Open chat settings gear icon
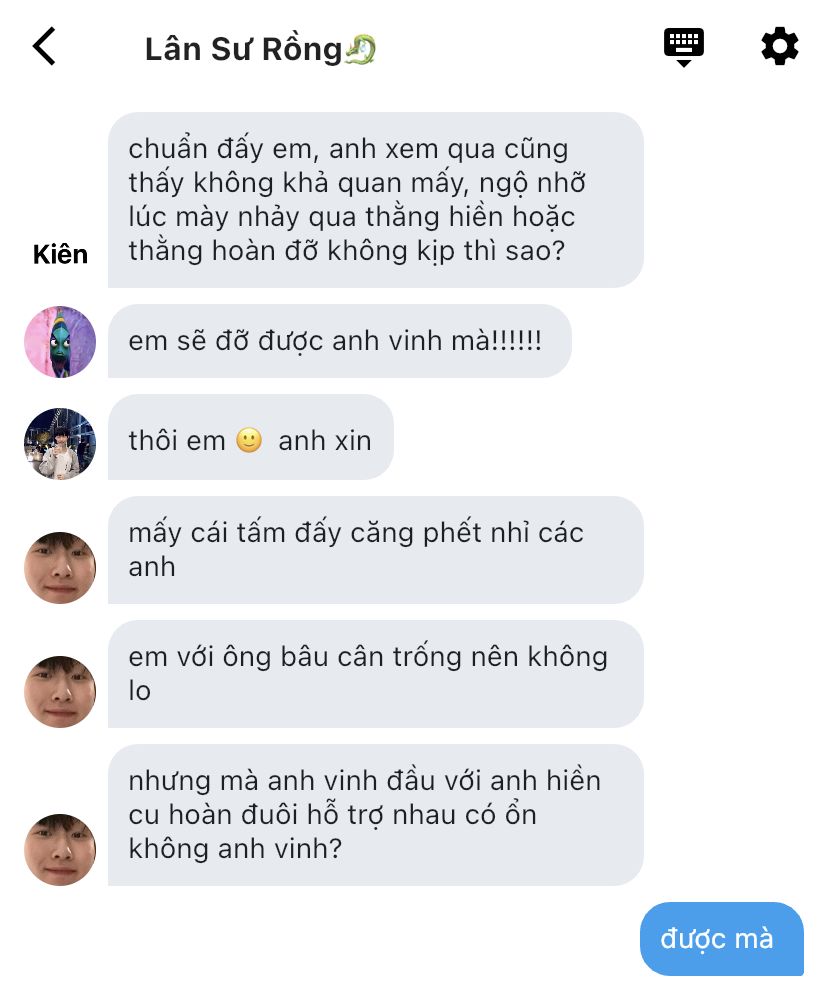828x982 pixels. pos(780,46)
